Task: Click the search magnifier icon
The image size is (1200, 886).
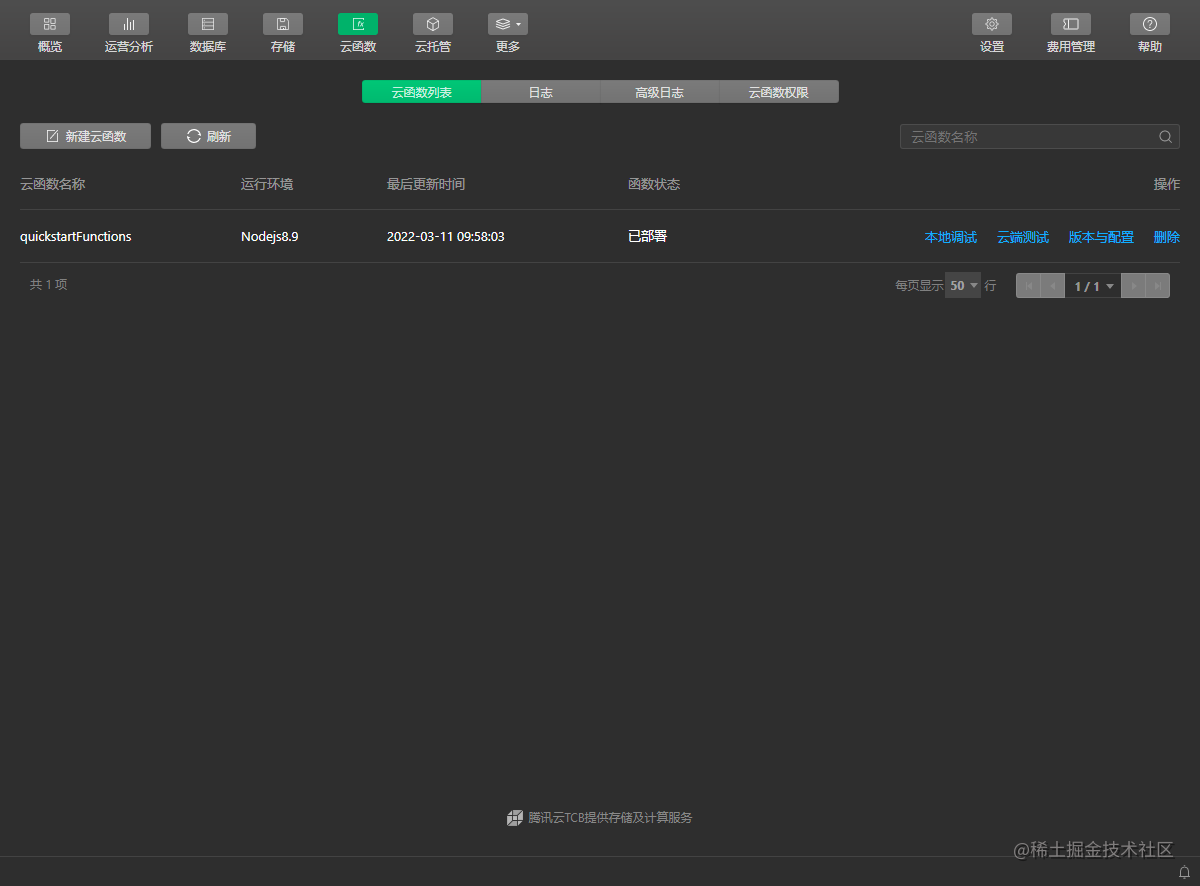Action: tap(1166, 137)
